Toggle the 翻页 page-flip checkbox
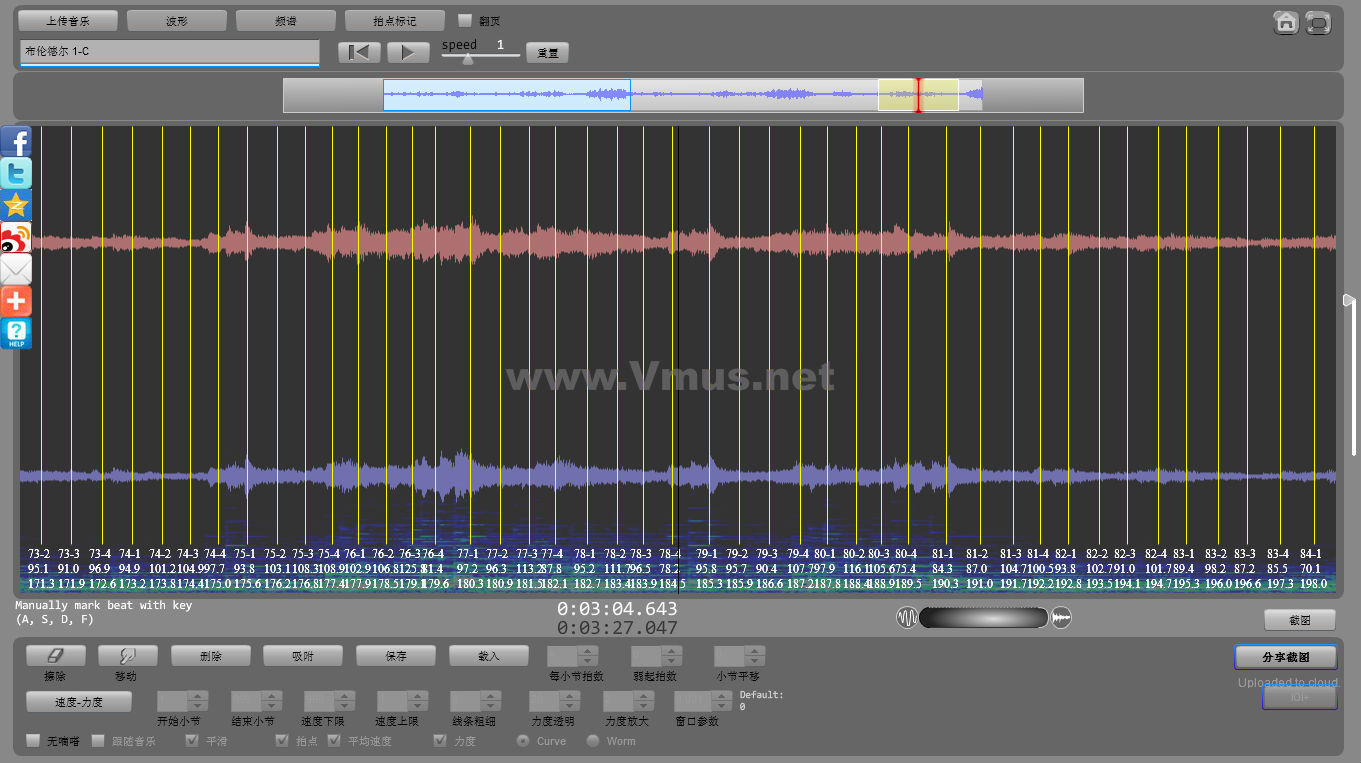This screenshot has width=1361, height=763. 464,20
